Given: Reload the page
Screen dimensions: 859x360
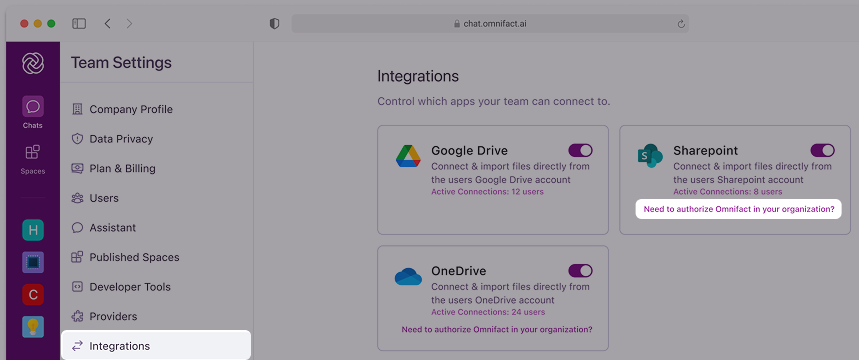Looking at the screenshot, I should pos(681,24).
